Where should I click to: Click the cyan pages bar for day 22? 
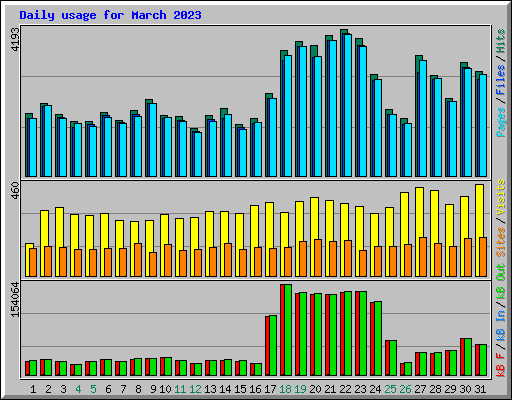pos(348,105)
